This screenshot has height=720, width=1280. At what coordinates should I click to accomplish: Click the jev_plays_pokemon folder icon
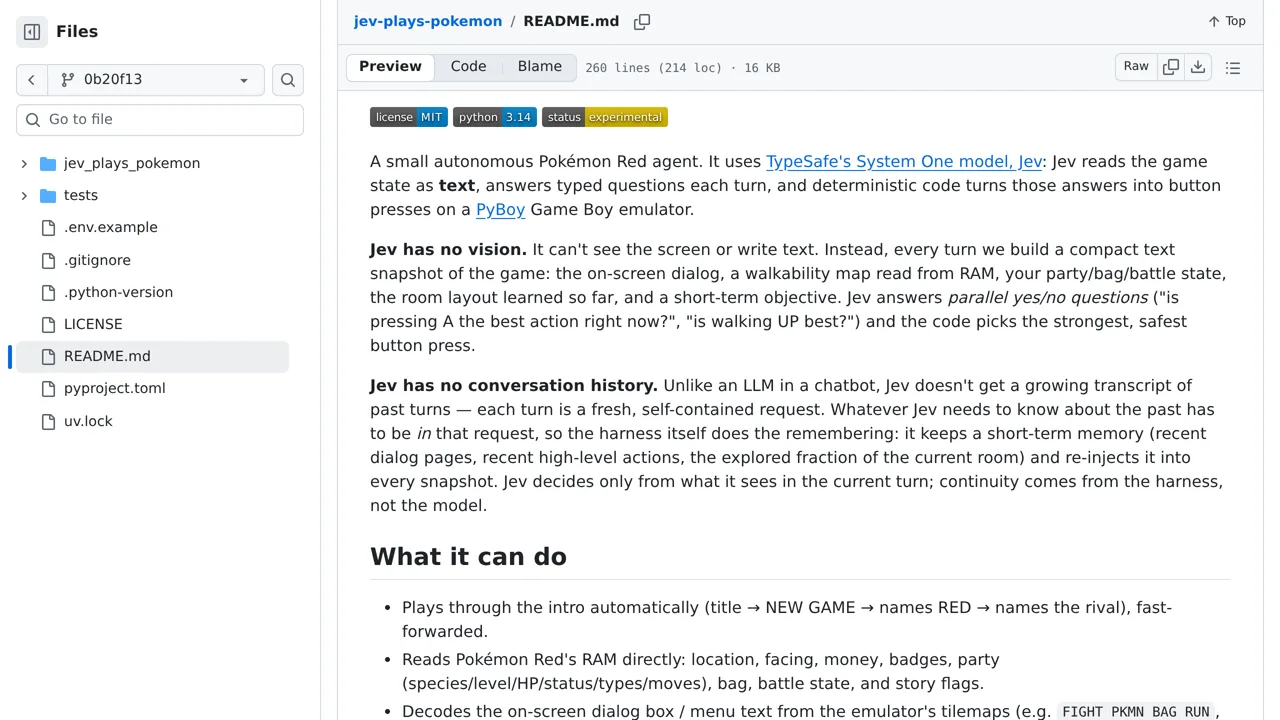point(48,163)
